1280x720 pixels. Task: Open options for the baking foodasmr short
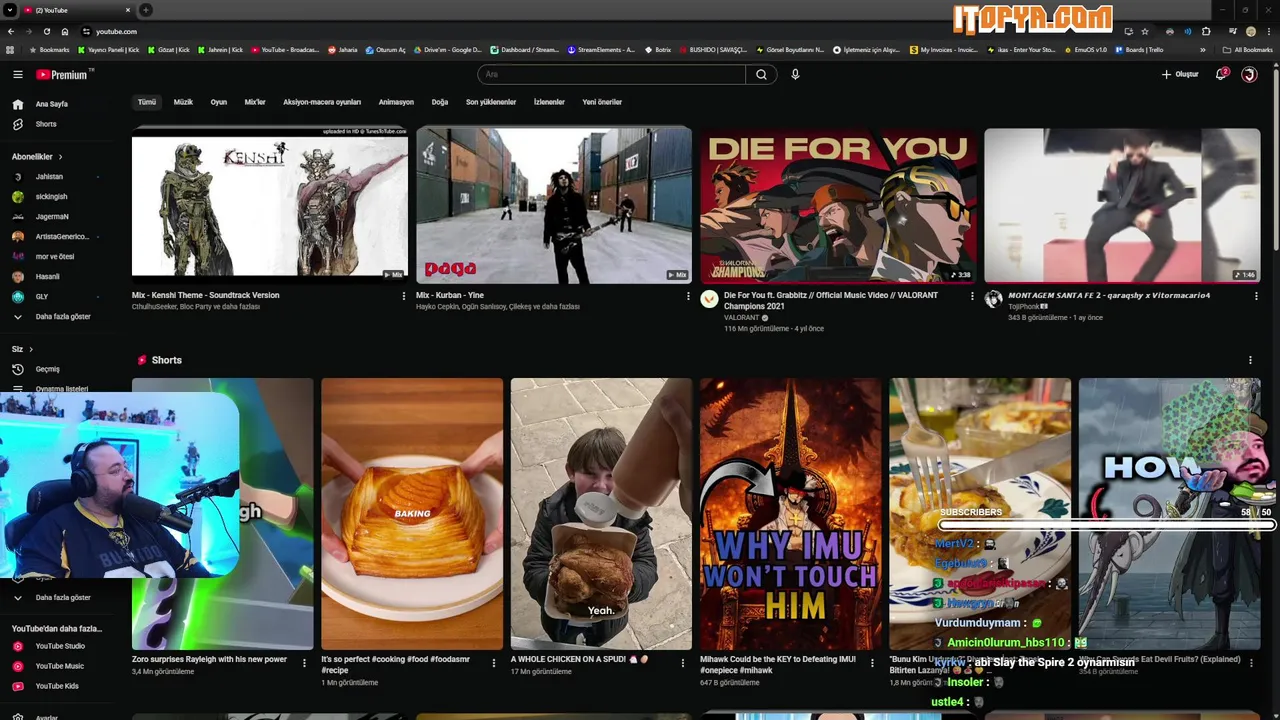point(493,662)
